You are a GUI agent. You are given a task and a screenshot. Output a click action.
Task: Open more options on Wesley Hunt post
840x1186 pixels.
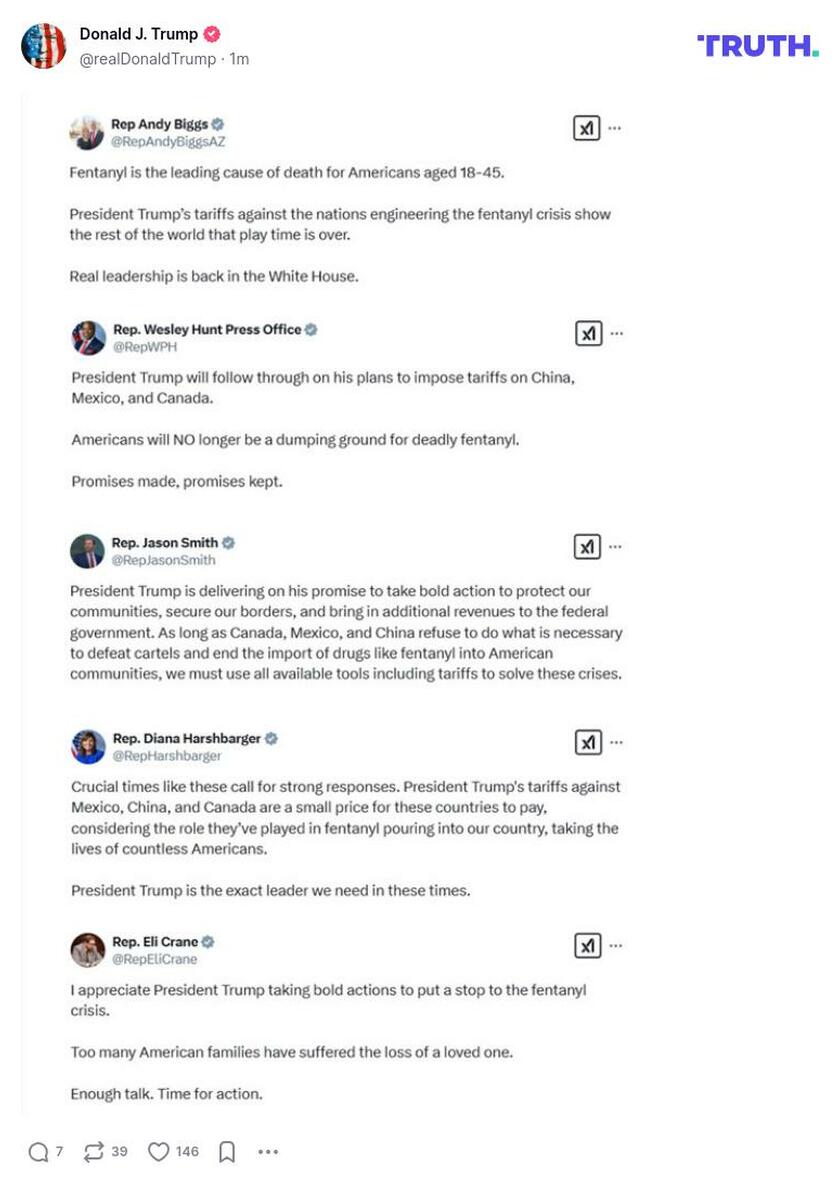[x=617, y=333]
